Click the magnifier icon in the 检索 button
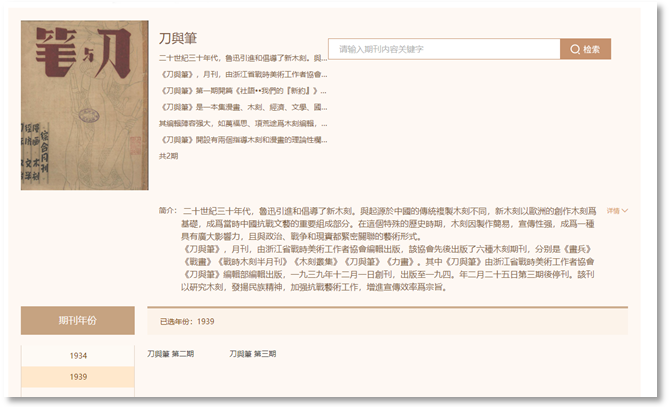The width and height of the screenshot is (669, 407). (x=576, y=49)
